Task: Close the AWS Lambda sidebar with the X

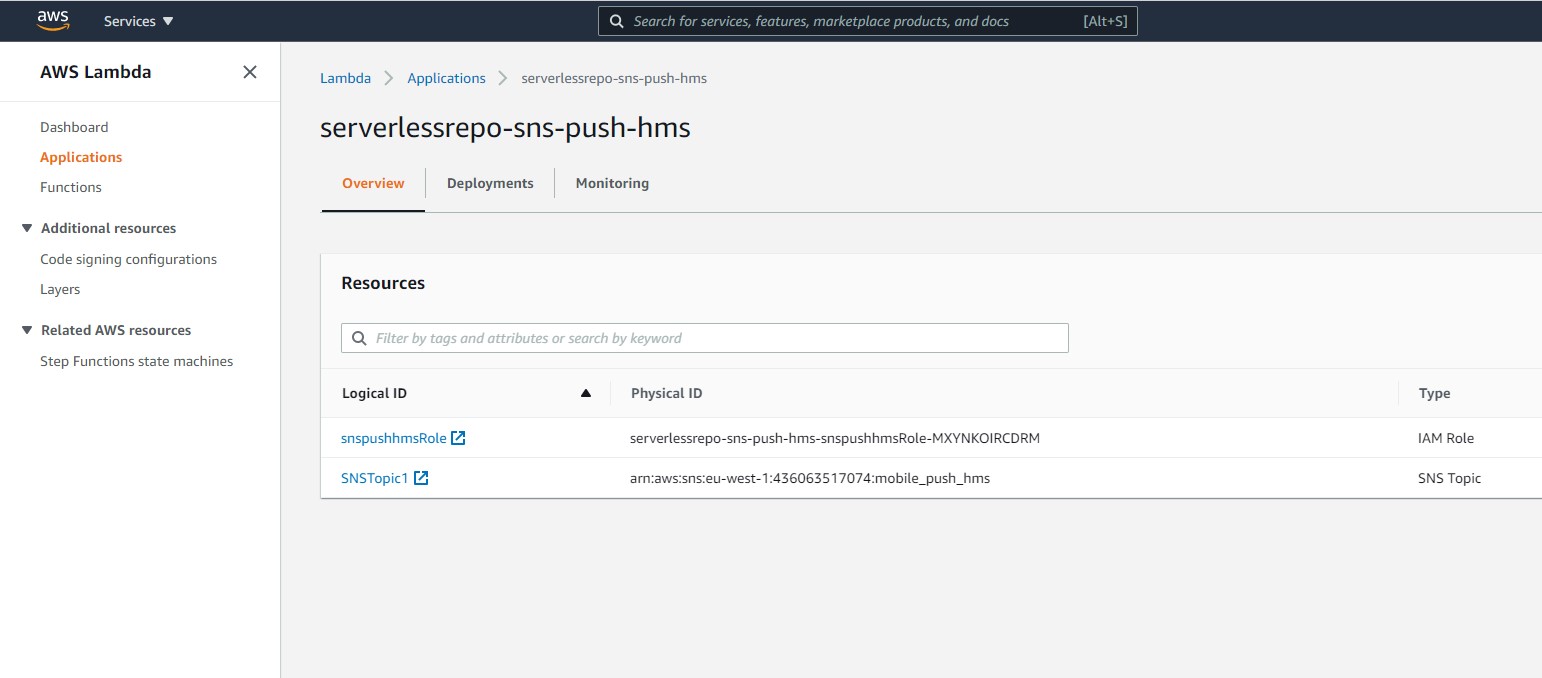Action: tap(249, 71)
